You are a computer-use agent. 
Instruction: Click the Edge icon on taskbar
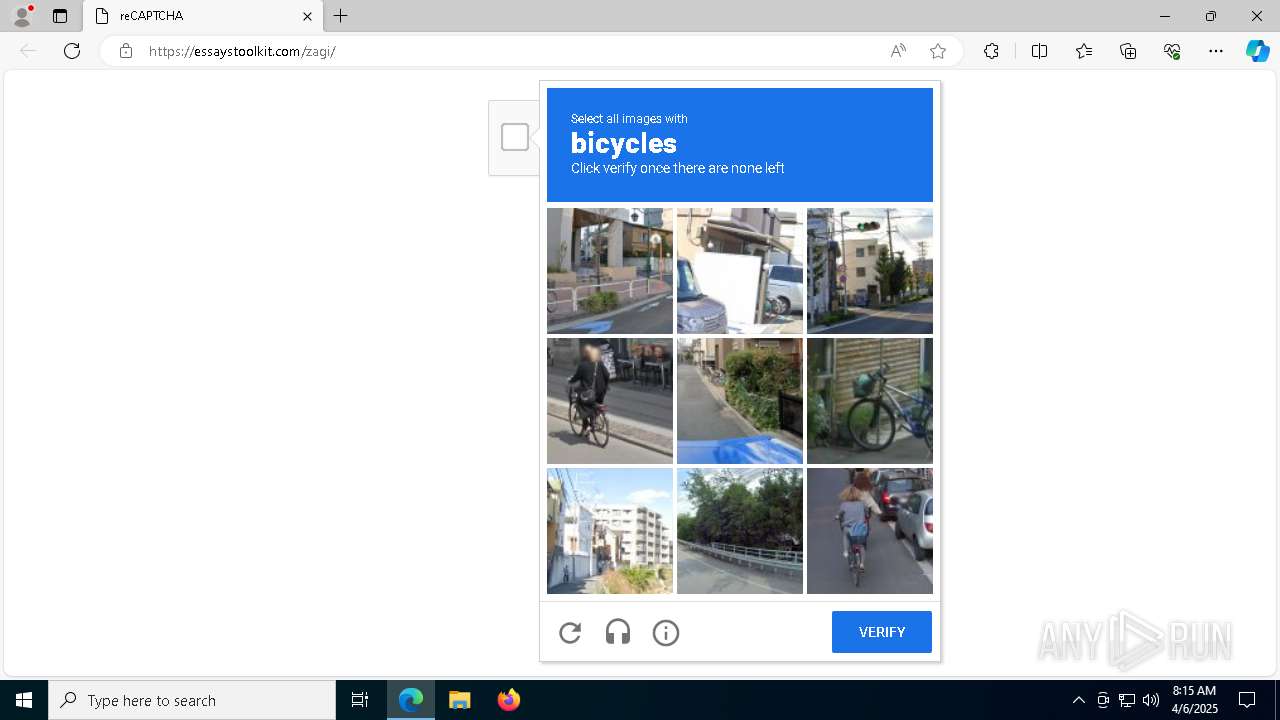click(411, 700)
